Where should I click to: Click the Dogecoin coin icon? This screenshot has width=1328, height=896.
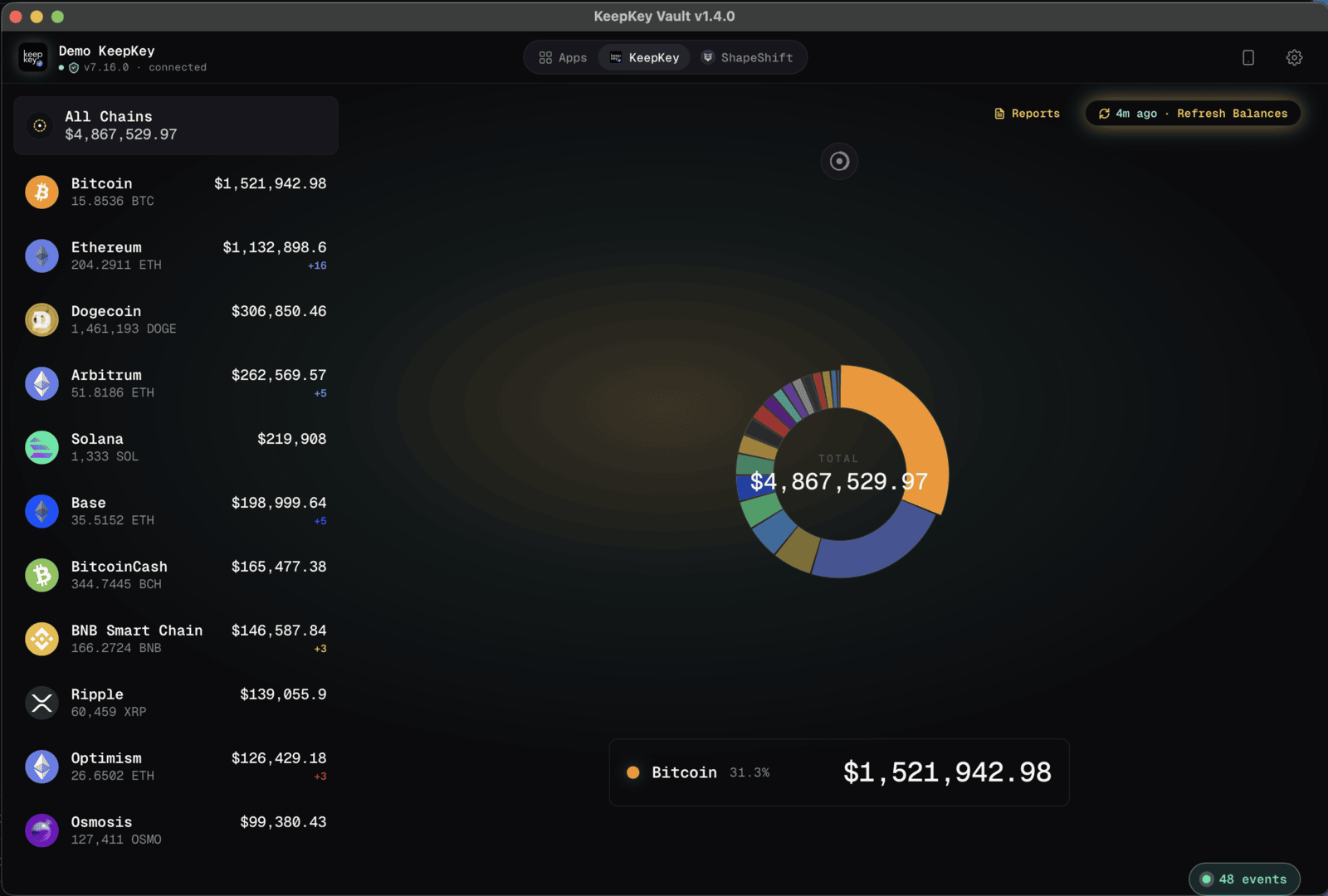point(41,319)
